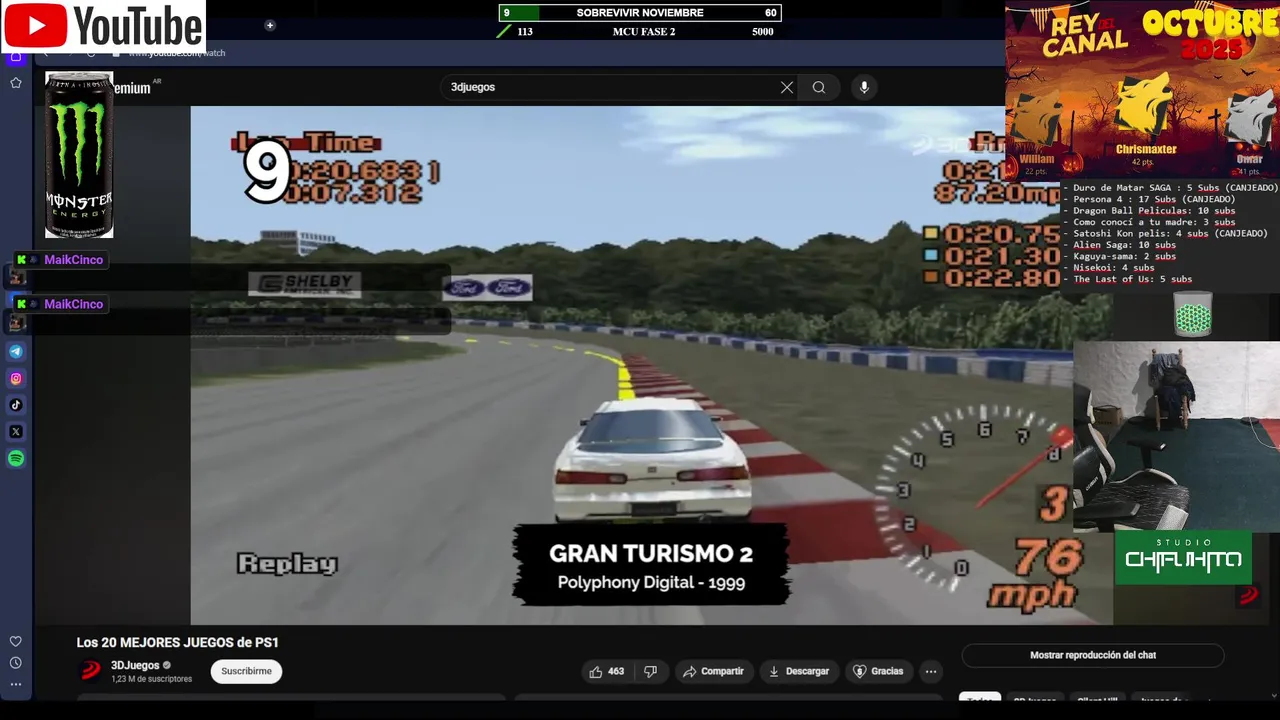The image size is (1280, 720).
Task: Click the title Los 20 MEJORES JUEGOS de PS1
Action: click(x=178, y=642)
